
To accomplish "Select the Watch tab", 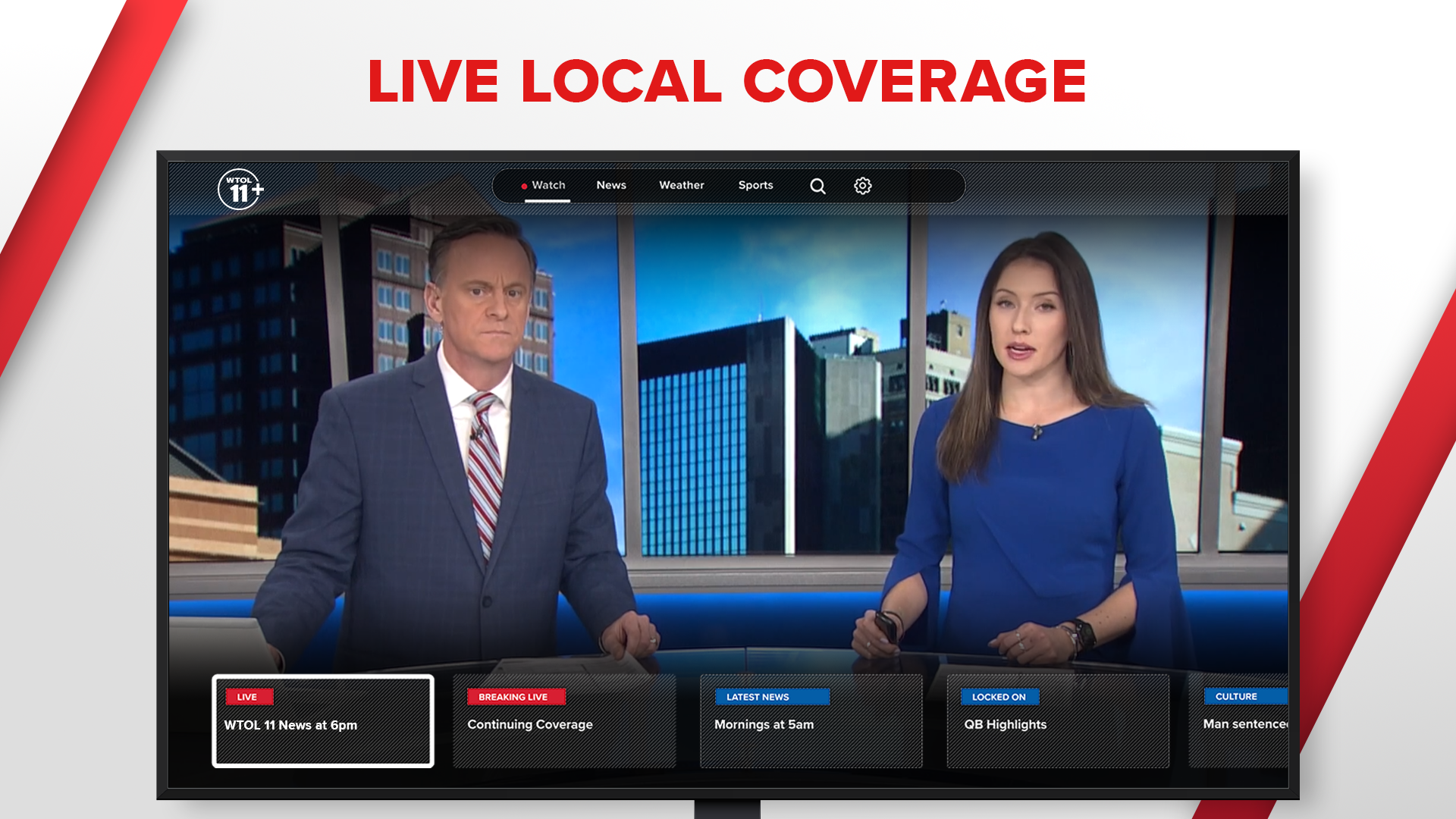I will point(548,185).
